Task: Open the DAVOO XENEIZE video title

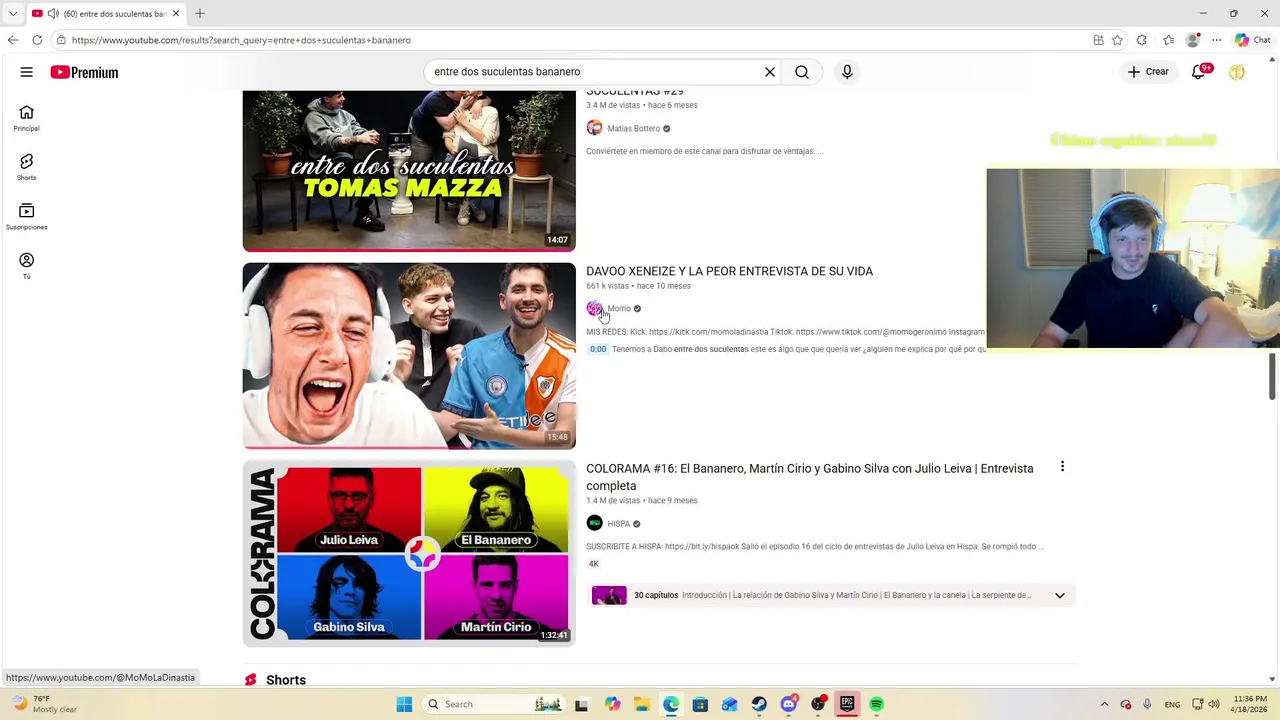Action: (x=729, y=271)
